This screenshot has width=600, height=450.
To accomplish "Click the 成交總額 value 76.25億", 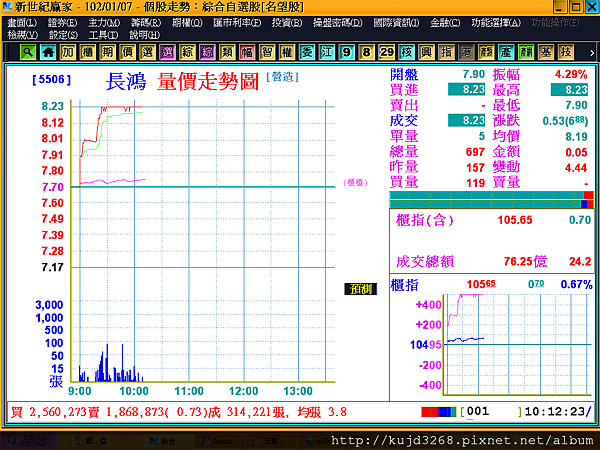I will coord(525,261).
